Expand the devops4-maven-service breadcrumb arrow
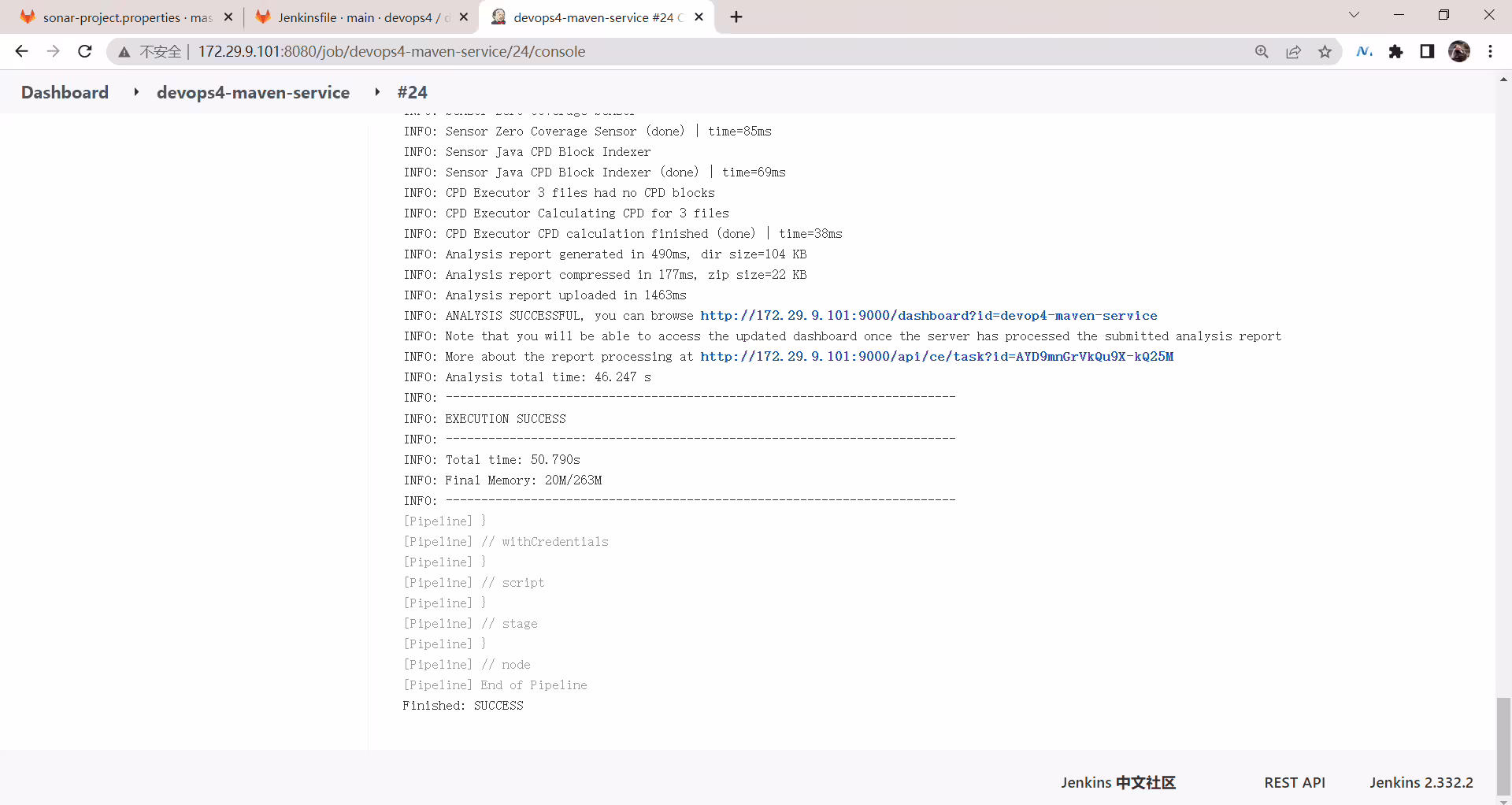Screen dimensions: 1512x805 (x=377, y=92)
